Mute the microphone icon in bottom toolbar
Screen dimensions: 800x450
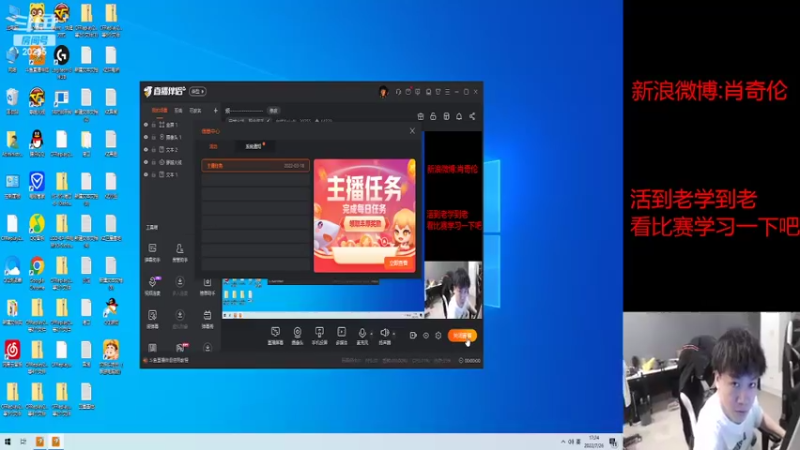pyautogui.click(x=362, y=335)
